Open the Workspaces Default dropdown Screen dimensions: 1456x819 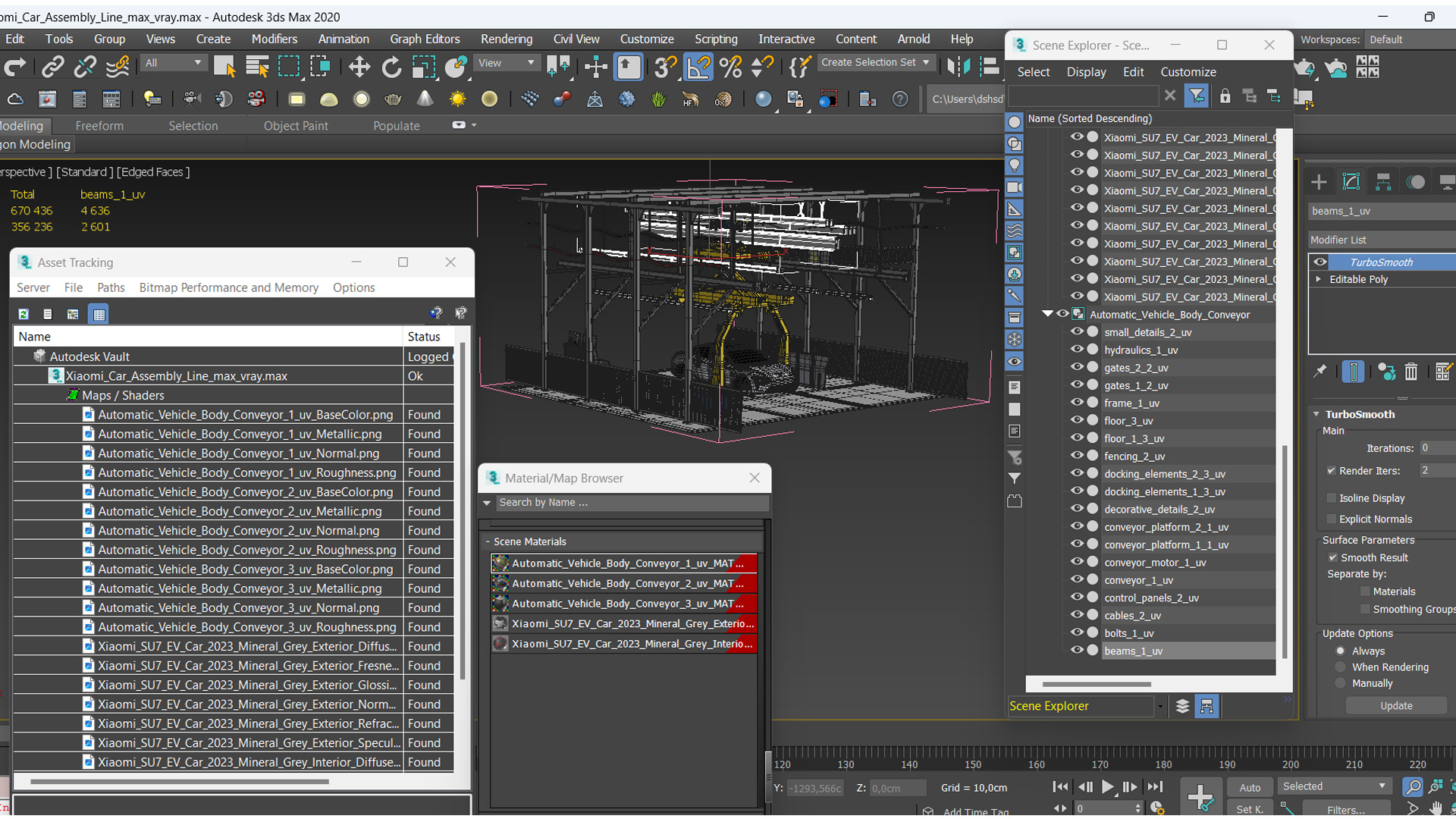point(1409,39)
